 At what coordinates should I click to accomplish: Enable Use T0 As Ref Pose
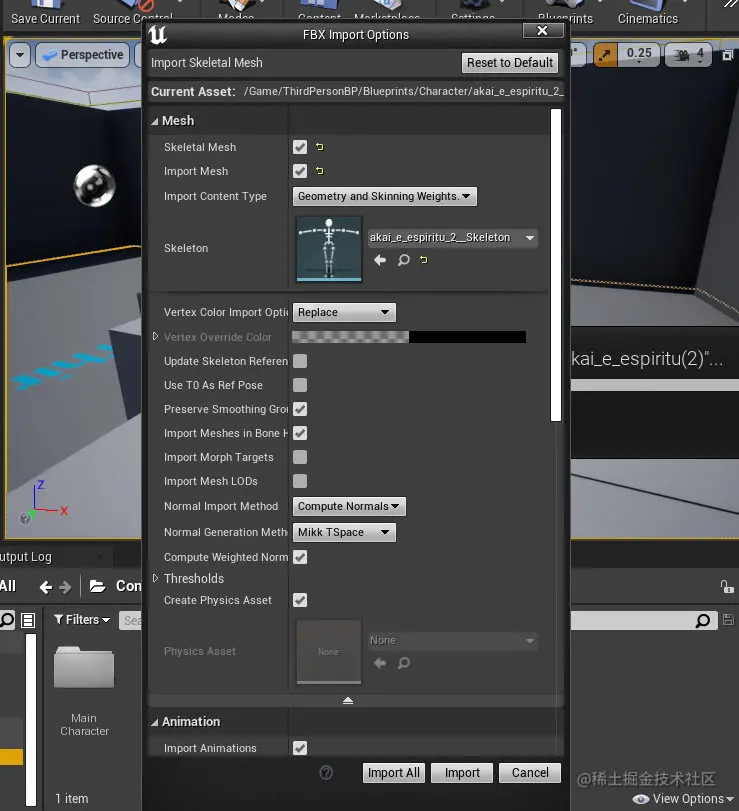point(300,385)
